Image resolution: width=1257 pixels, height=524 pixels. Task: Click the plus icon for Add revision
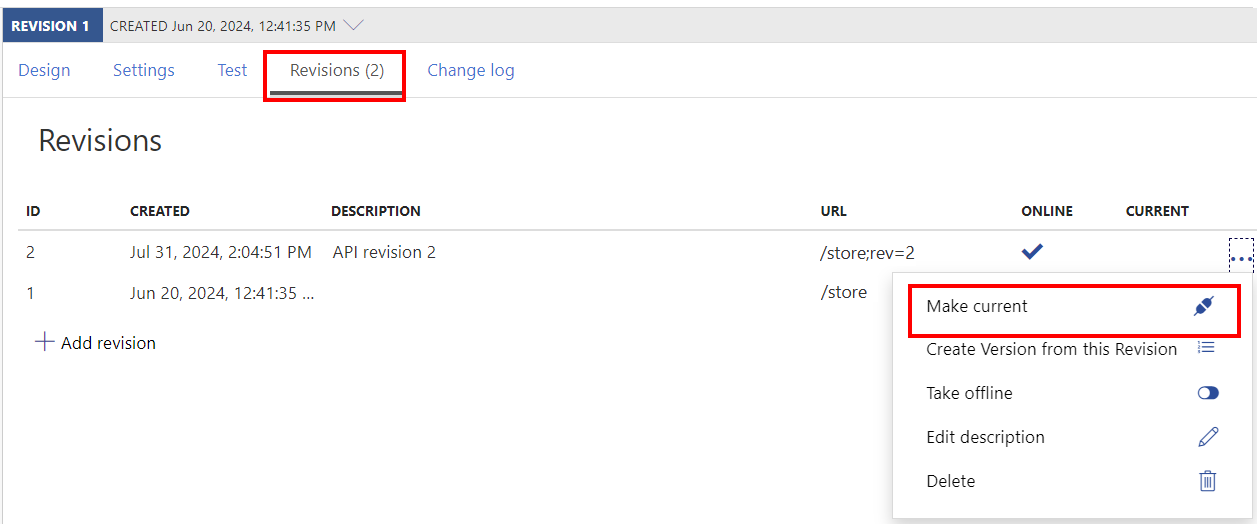(44, 342)
